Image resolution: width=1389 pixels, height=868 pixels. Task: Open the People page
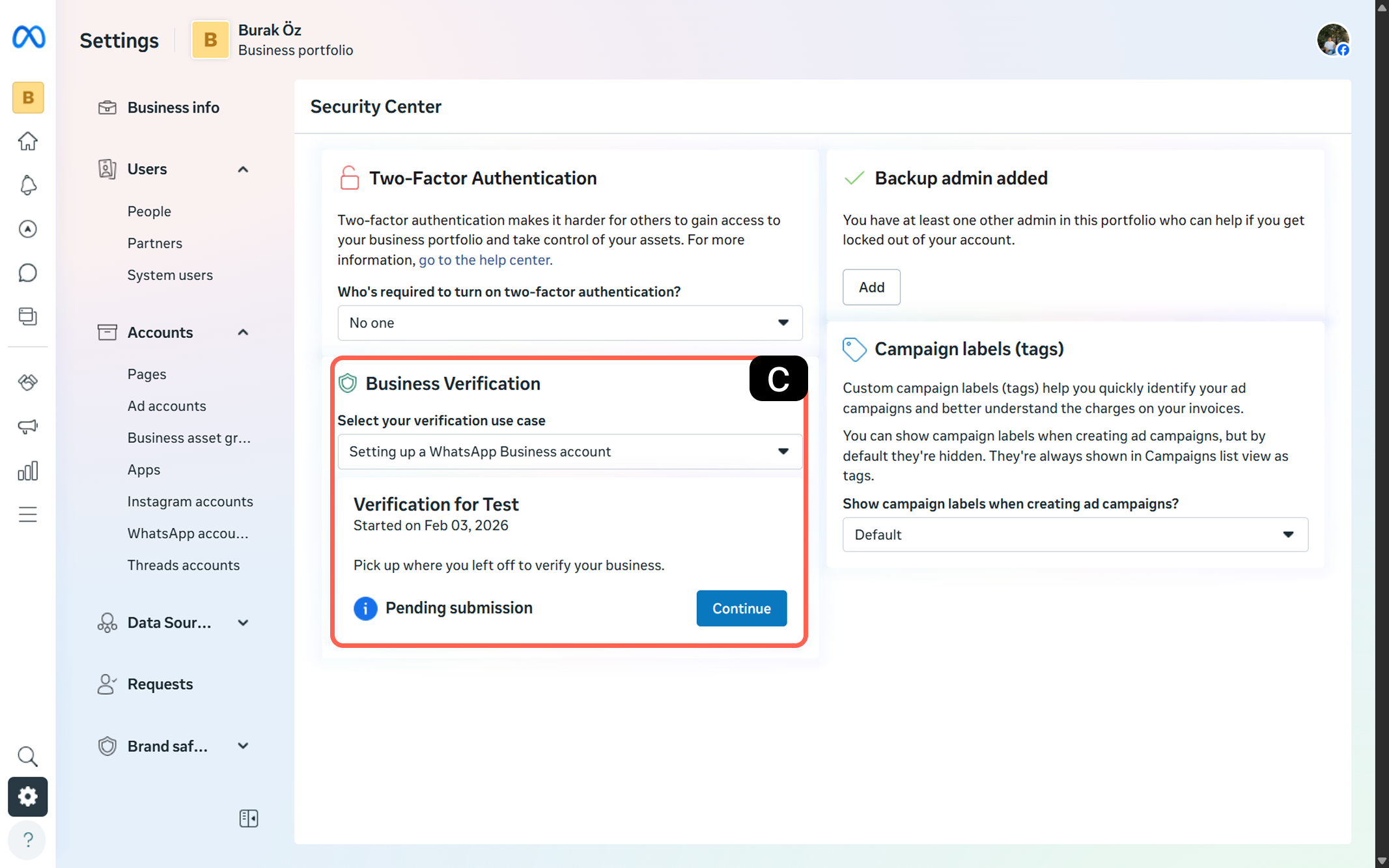149,211
